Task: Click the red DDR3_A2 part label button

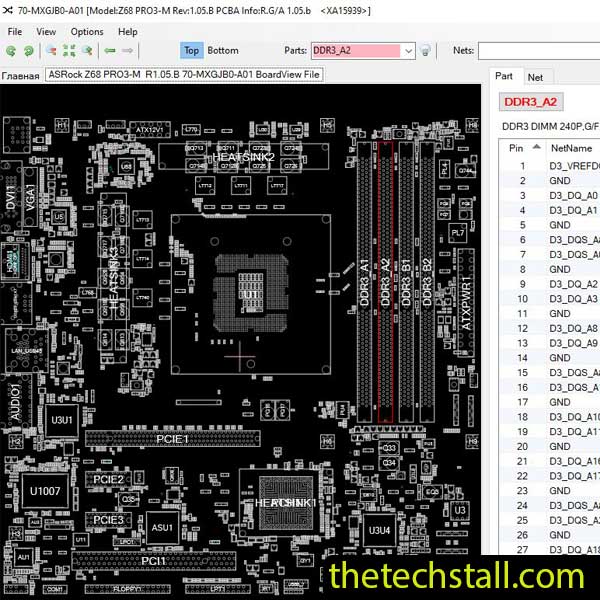Action: 530,102
